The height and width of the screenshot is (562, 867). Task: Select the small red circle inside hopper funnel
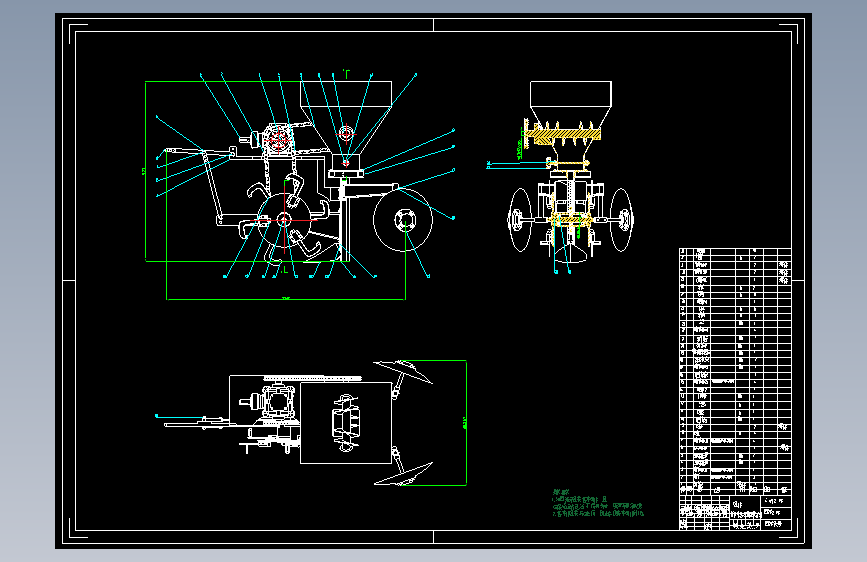(x=346, y=134)
